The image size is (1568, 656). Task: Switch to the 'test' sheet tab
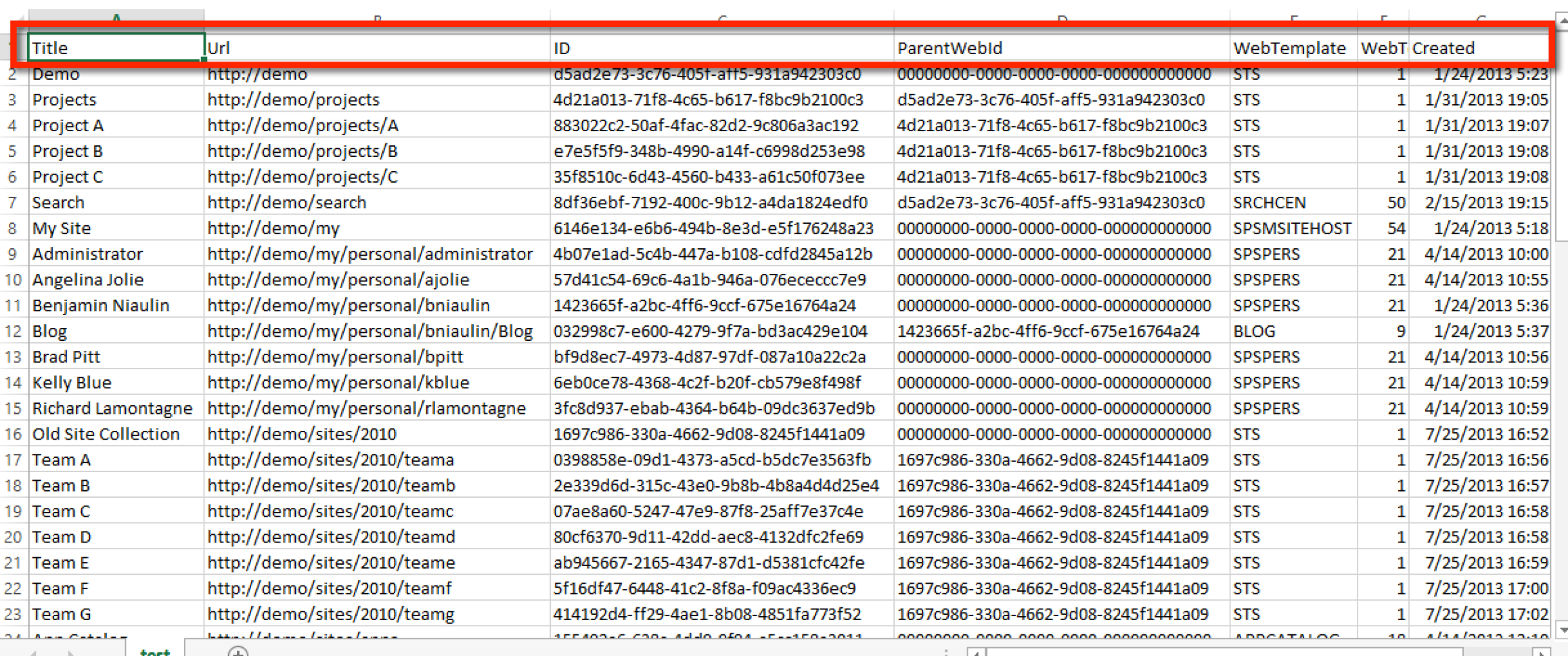tap(153, 651)
